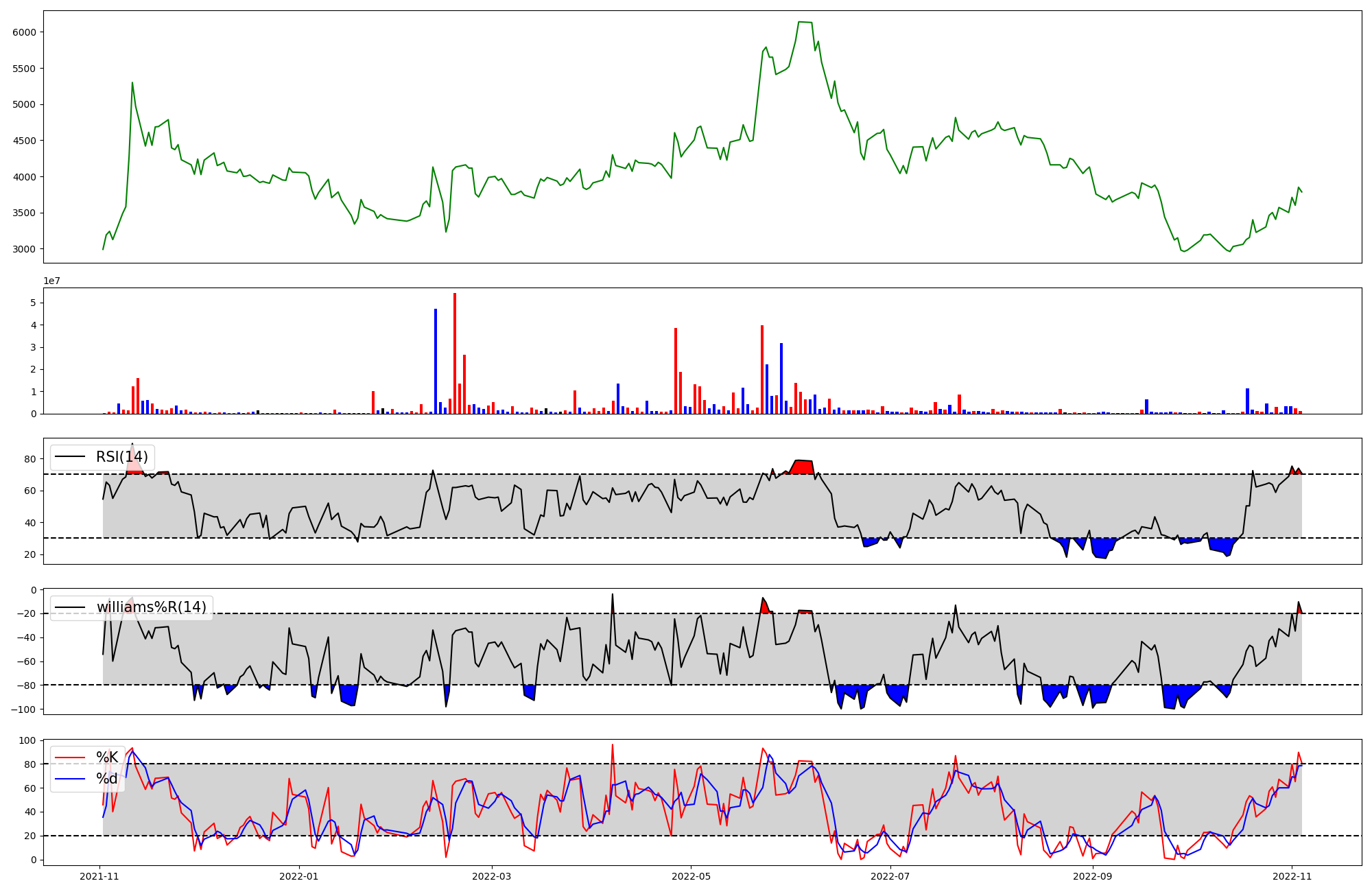
Task: Click the 3000 price axis tick label
Action: click(24, 249)
